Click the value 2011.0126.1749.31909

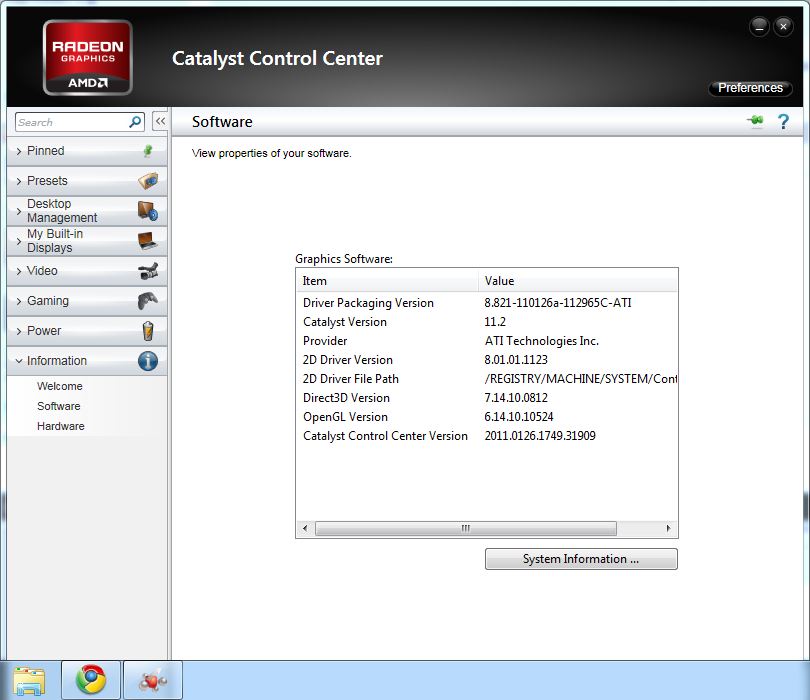(540, 436)
